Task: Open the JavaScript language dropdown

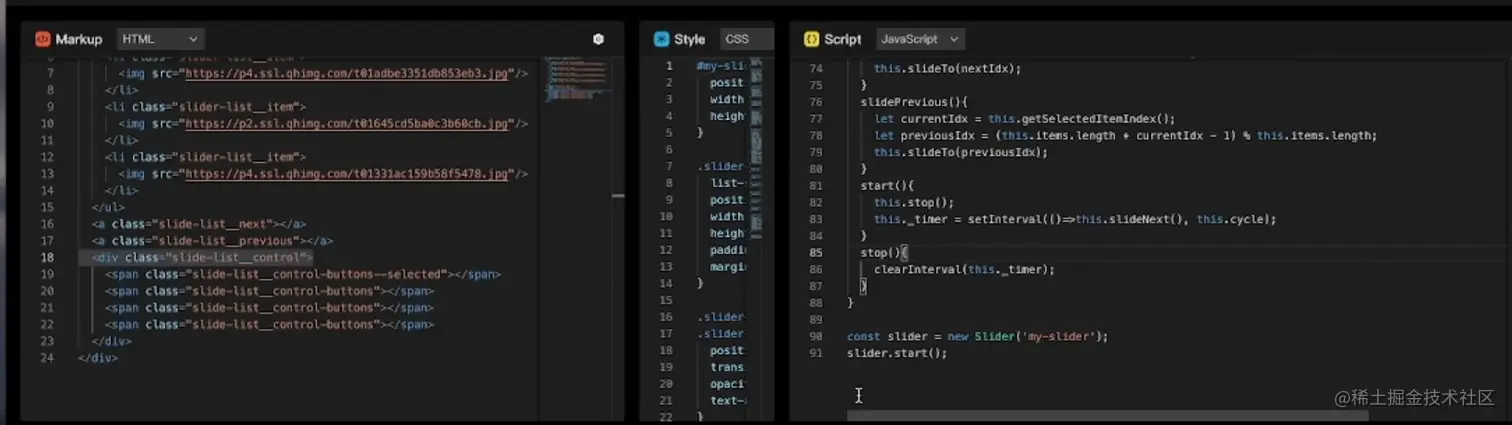Action: 919,39
